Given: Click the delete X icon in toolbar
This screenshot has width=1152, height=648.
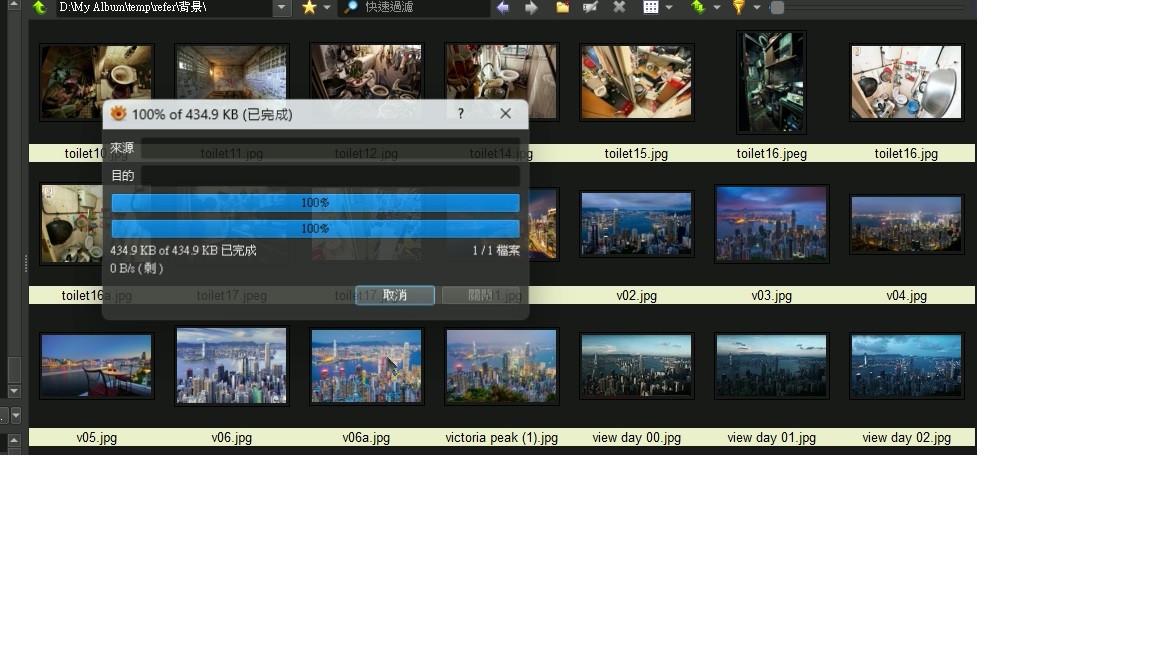Looking at the screenshot, I should point(619,7).
